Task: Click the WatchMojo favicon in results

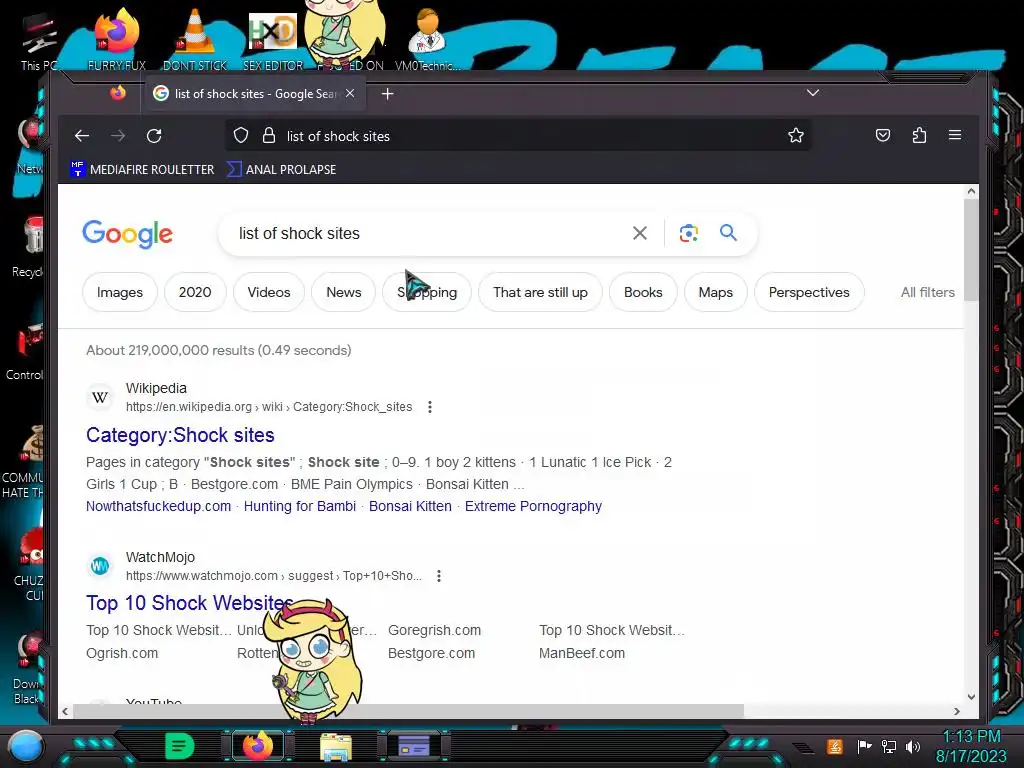Action: coord(100,566)
